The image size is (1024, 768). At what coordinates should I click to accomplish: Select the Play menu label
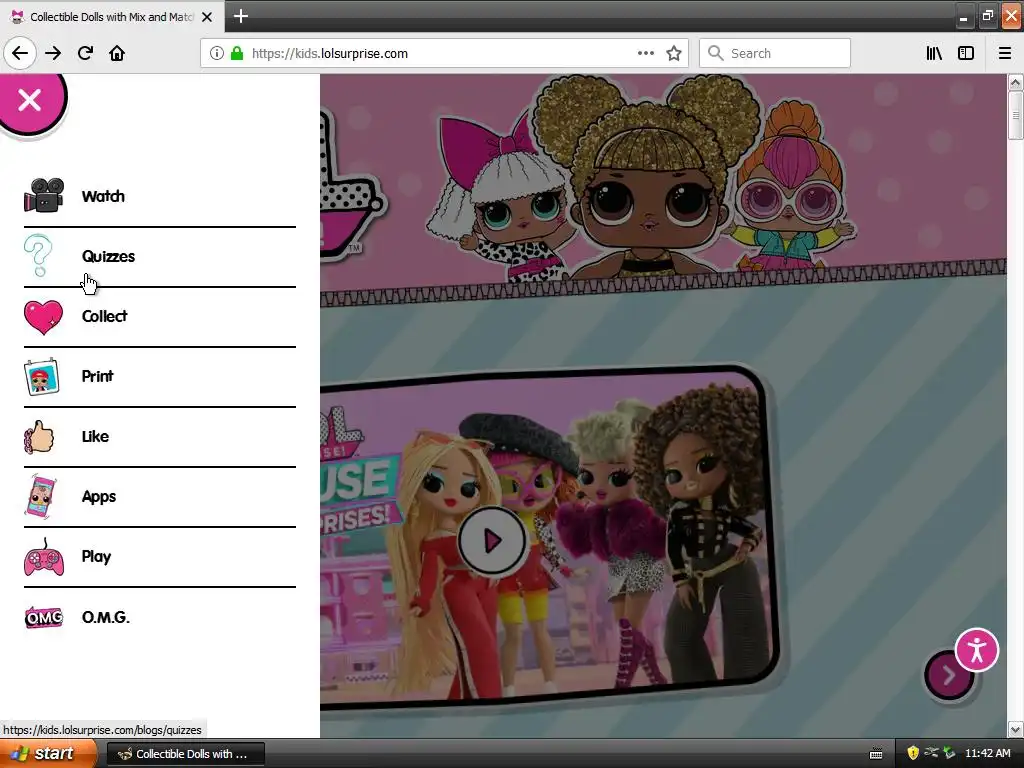pyautogui.click(x=96, y=557)
